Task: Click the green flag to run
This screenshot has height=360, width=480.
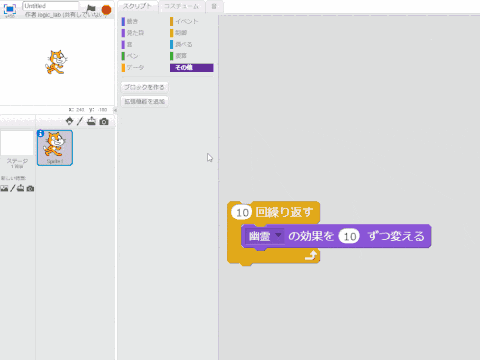Action: tap(91, 9)
